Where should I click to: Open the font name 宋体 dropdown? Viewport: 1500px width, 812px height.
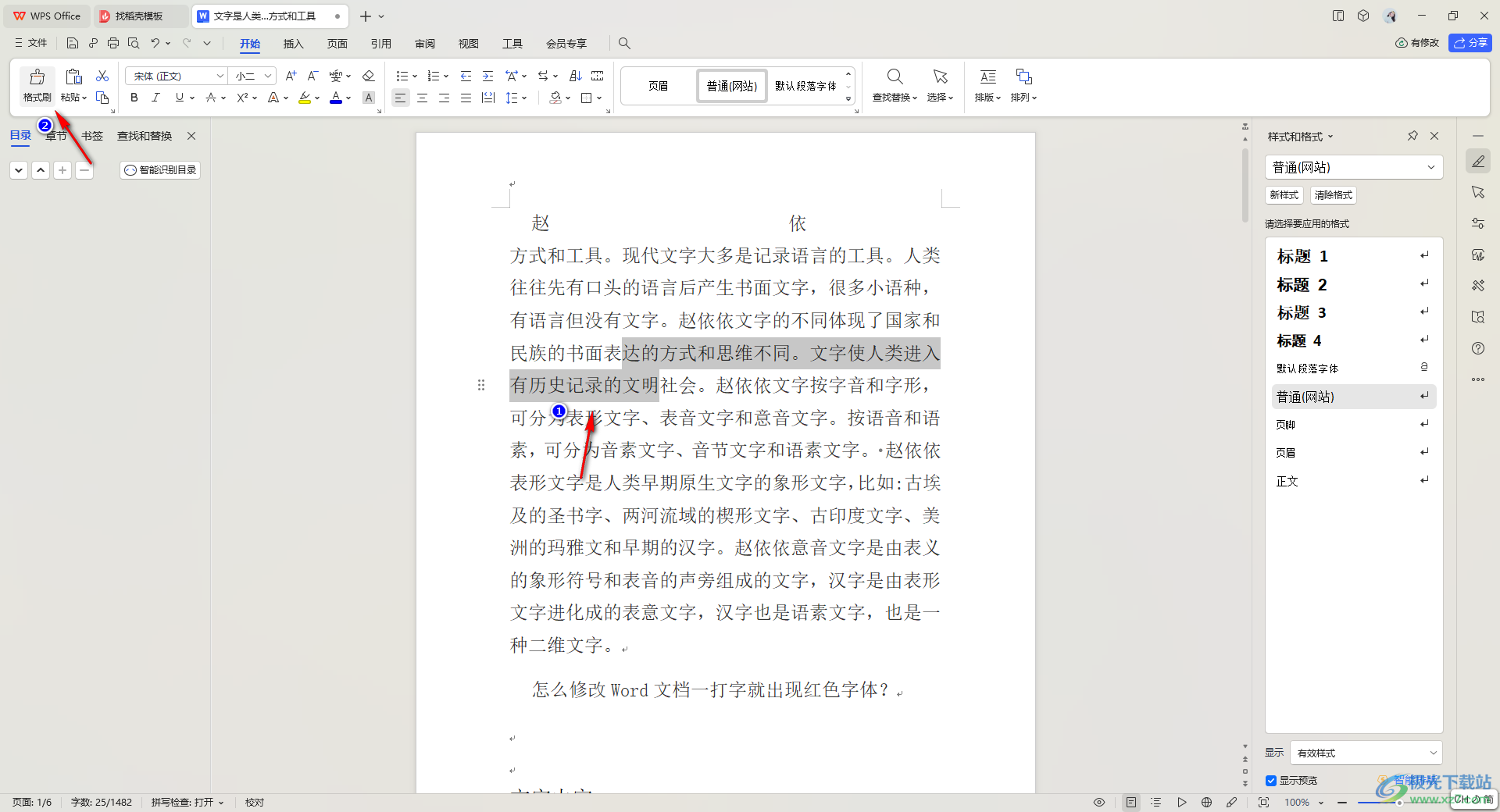coord(220,76)
